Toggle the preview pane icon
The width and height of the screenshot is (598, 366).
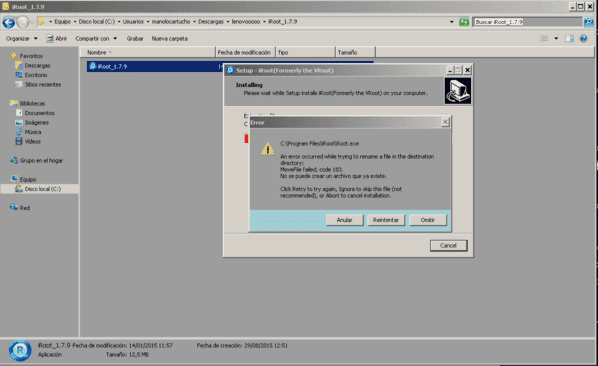(x=569, y=38)
